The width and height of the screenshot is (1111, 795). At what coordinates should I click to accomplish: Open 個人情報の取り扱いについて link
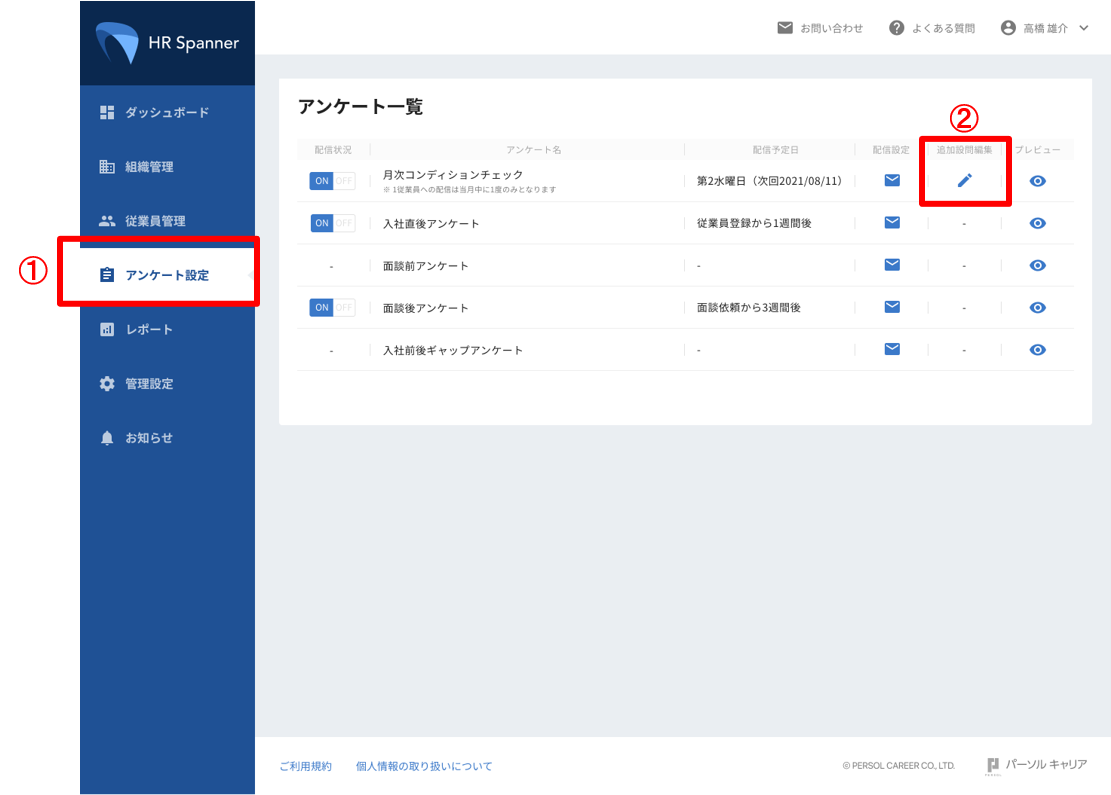[424, 766]
